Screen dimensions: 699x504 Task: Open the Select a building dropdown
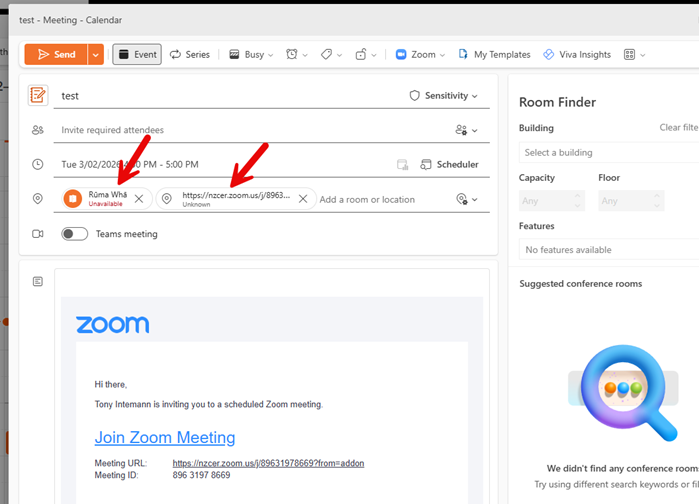[x=609, y=152]
